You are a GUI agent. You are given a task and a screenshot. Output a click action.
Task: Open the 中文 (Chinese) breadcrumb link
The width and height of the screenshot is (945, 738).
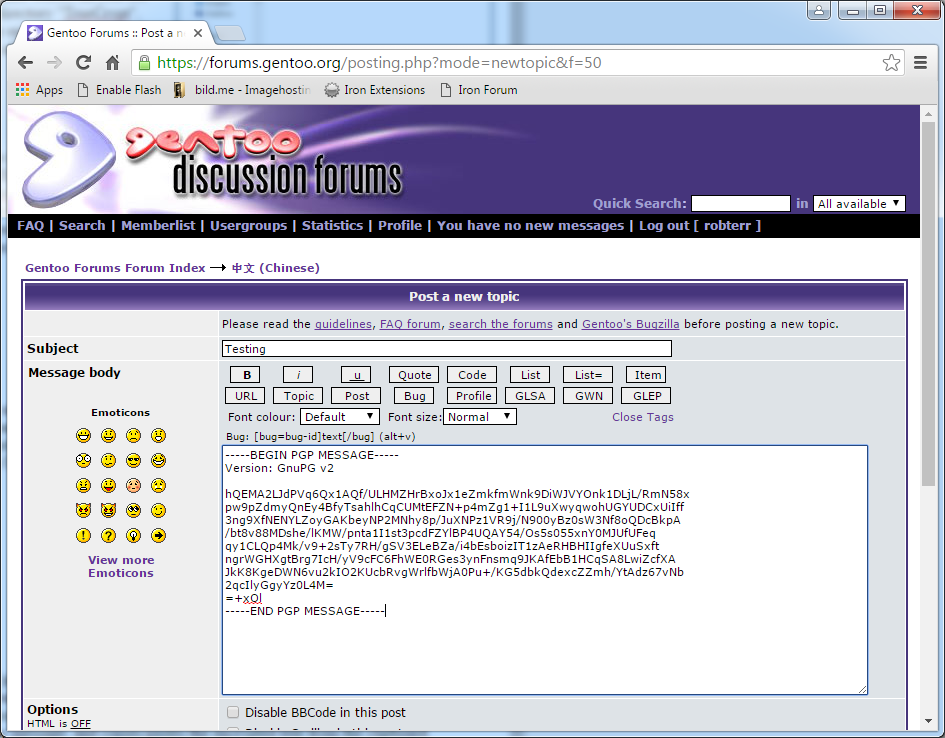coord(275,268)
